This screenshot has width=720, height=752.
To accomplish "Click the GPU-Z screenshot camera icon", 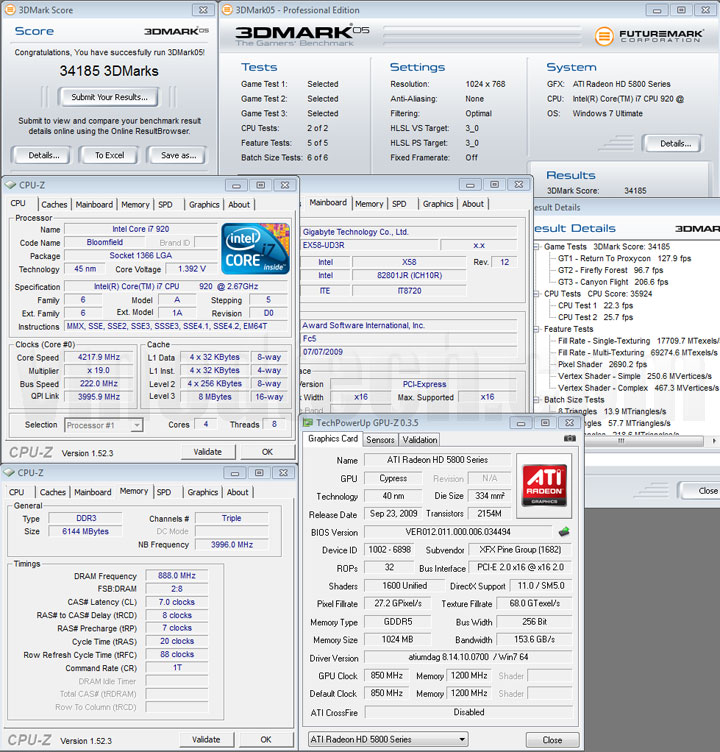I will (569, 438).
